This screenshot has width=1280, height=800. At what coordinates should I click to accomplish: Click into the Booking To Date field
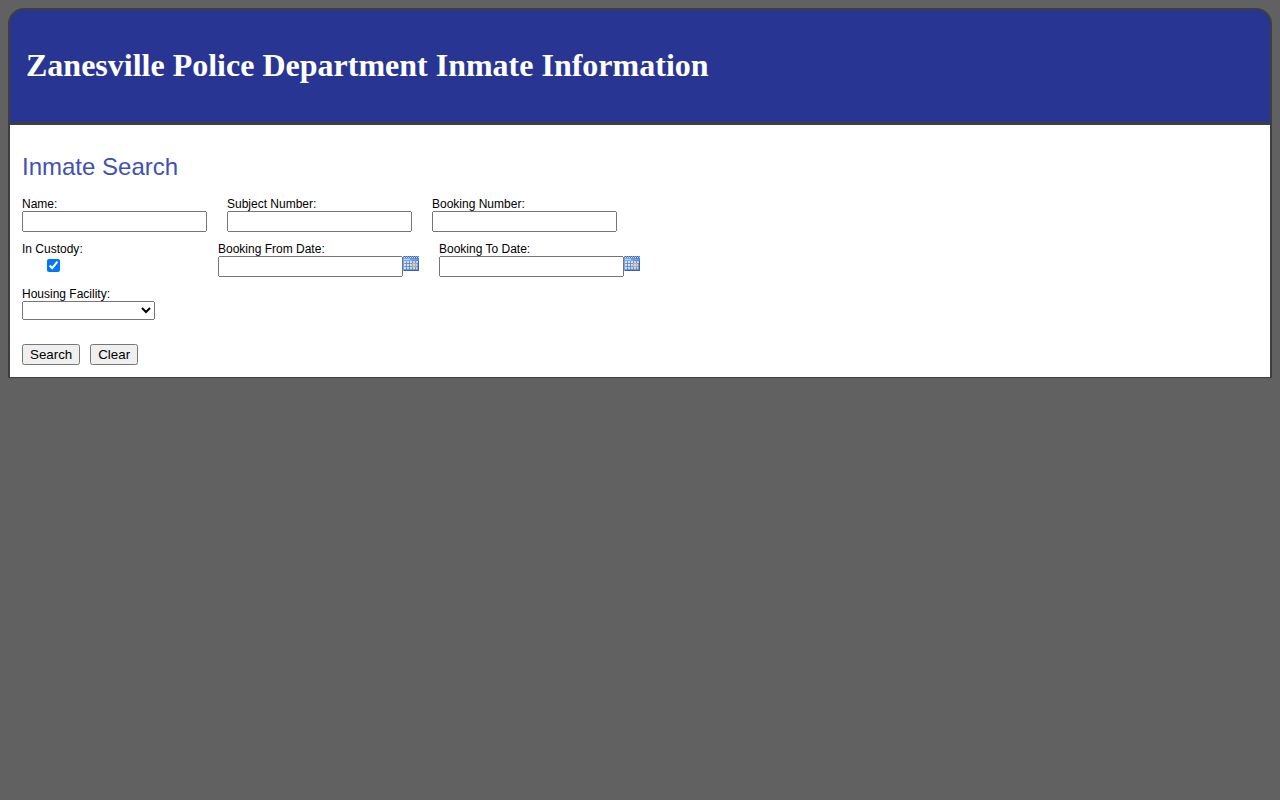[x=531, y=266]
